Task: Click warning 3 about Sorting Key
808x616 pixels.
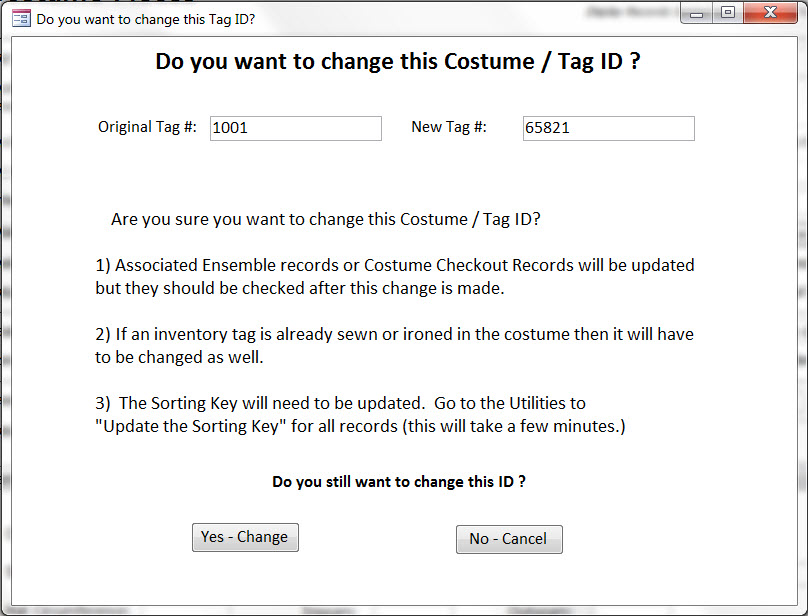Action: [x=360, y=414]
